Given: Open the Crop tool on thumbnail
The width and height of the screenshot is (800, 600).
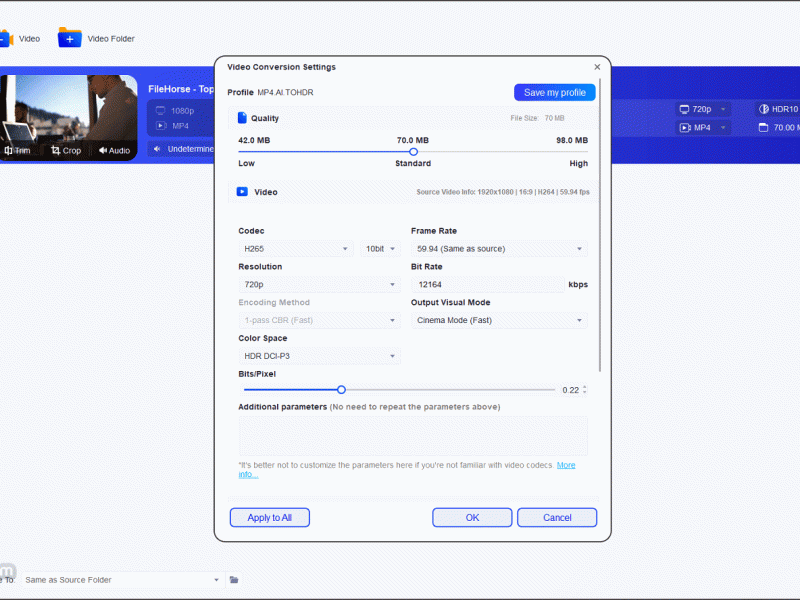Looking at the screenshot, I should pyautogui.click(x=66, y=151).
